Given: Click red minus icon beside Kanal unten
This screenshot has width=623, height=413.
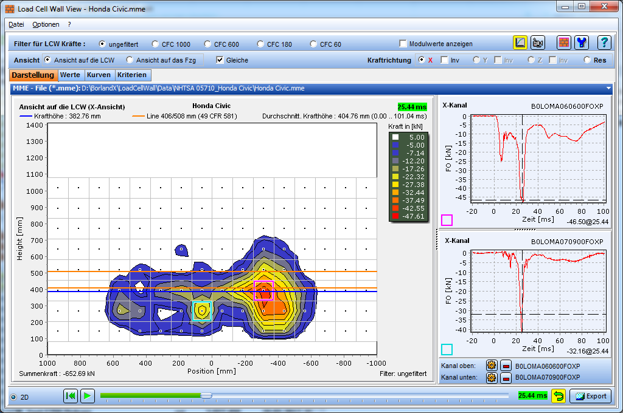Looking at the screenshot, I should point(505,377).
